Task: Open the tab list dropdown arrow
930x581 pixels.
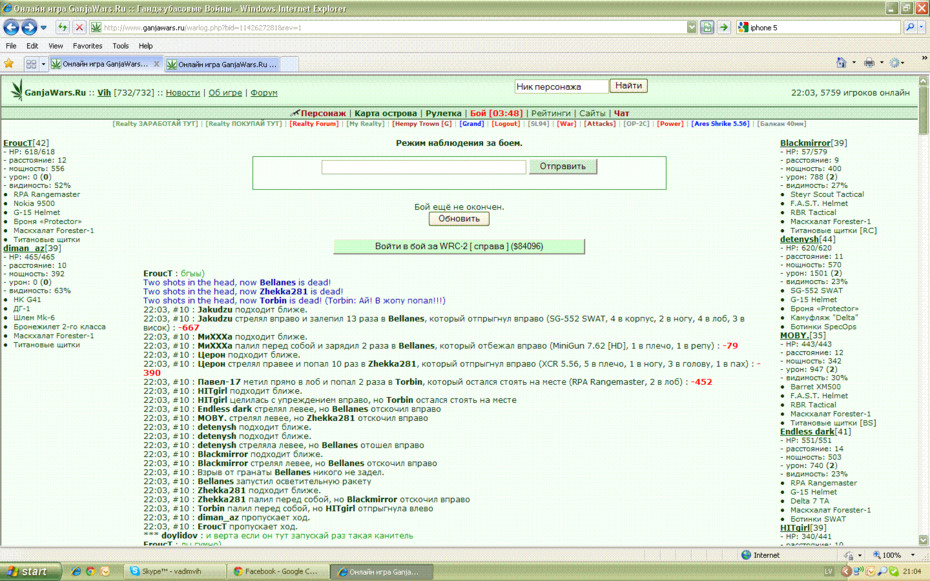Action: click(43, 64)
